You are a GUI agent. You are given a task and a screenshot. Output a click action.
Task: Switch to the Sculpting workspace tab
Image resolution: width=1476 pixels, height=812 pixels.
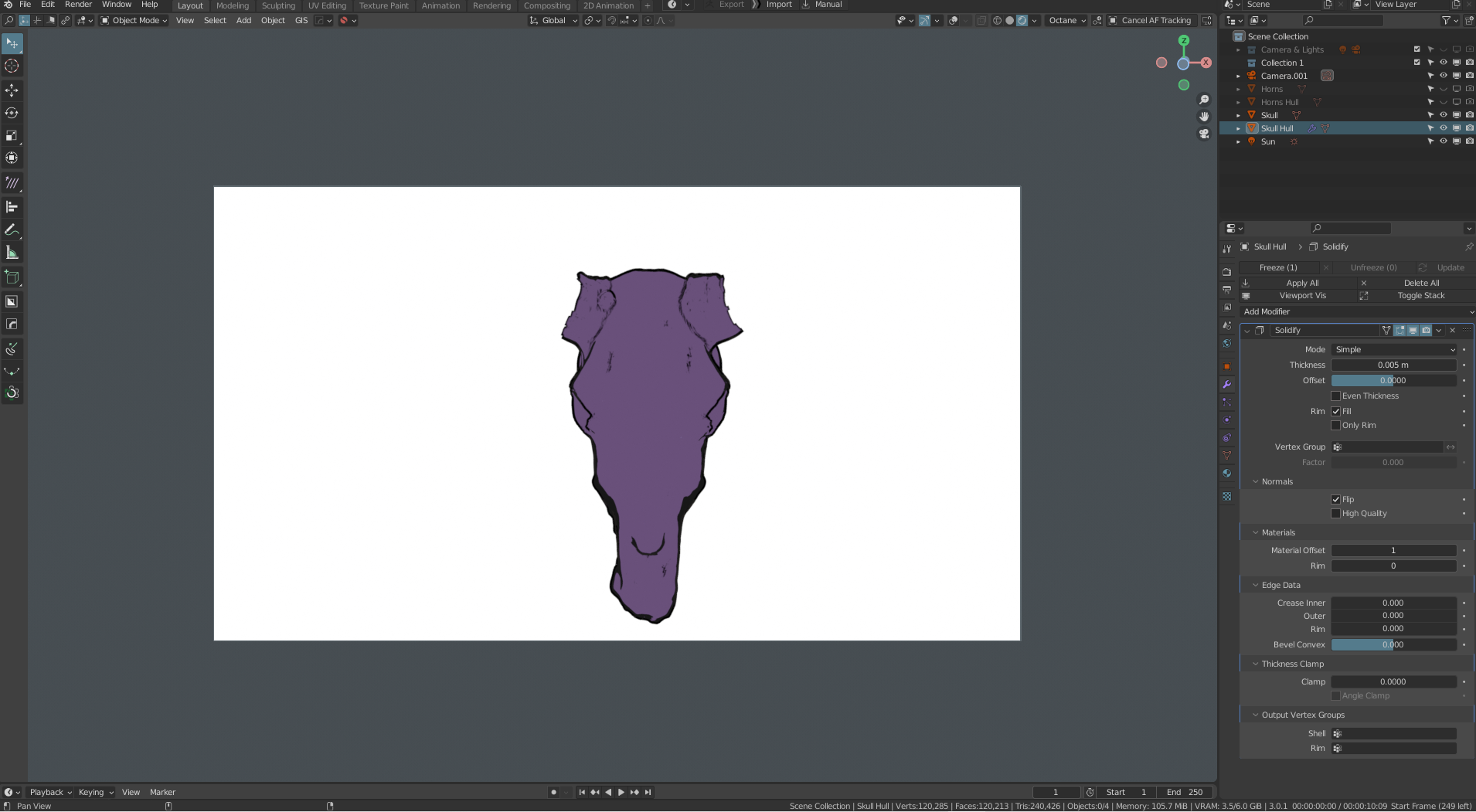click(278, 5)
